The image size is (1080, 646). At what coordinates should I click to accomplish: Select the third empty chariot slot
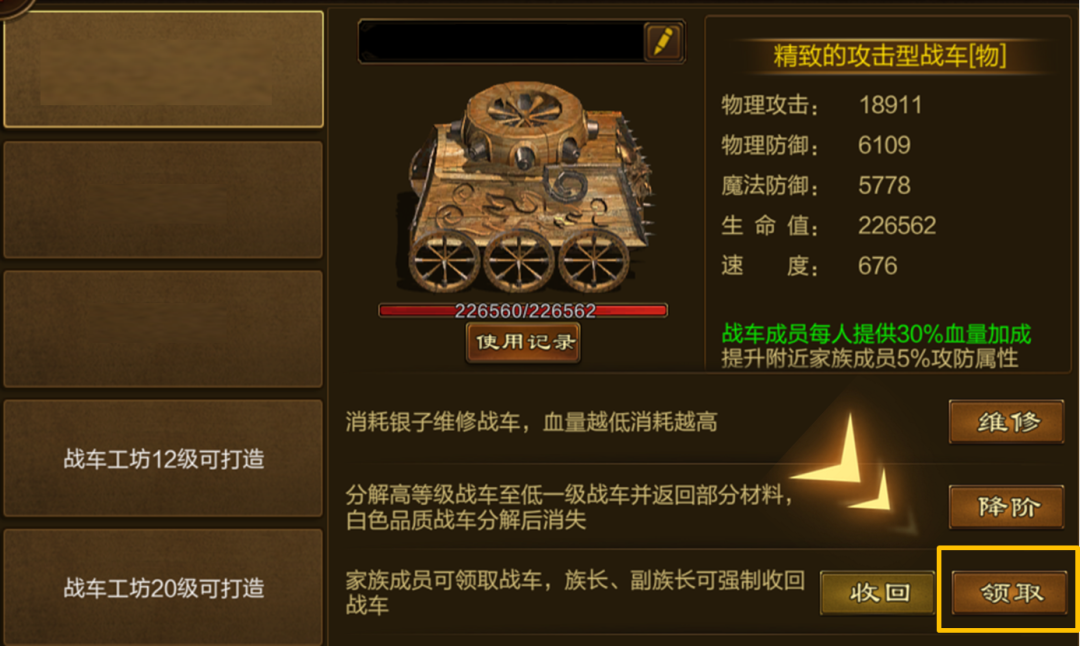click(x=163, y=329)
